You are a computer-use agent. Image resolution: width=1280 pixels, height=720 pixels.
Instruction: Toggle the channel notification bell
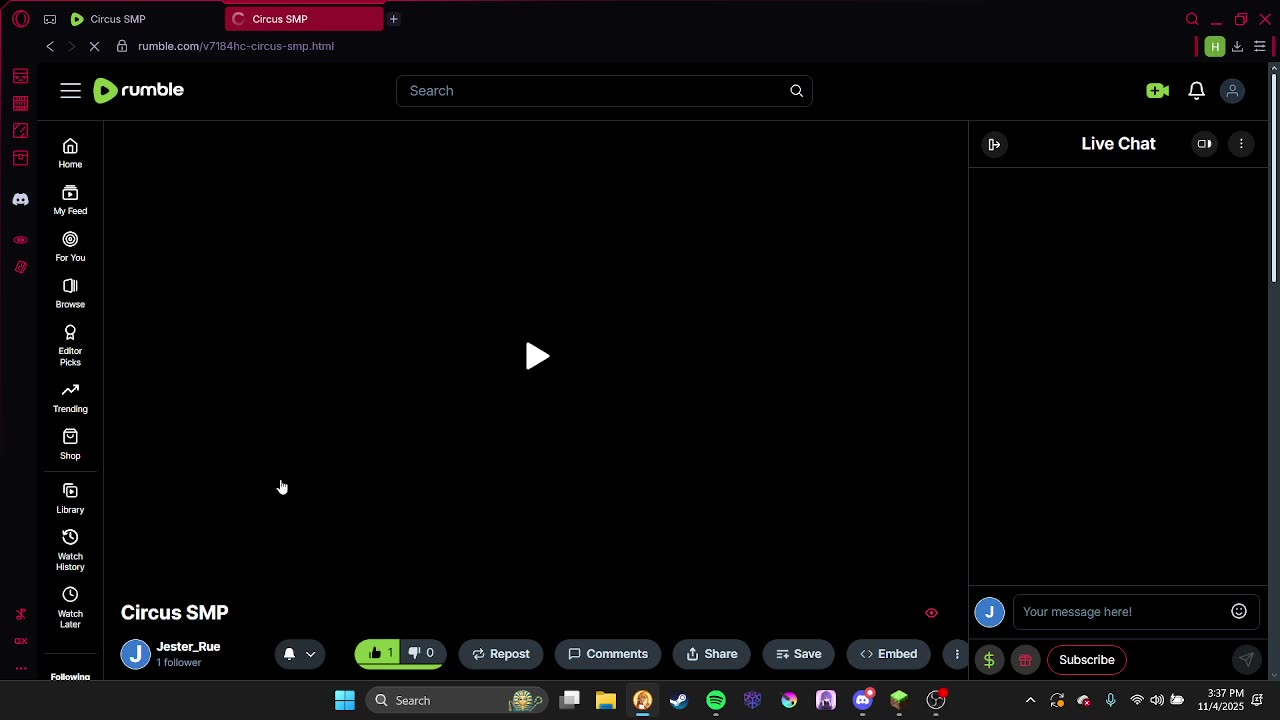pos(289,654)
